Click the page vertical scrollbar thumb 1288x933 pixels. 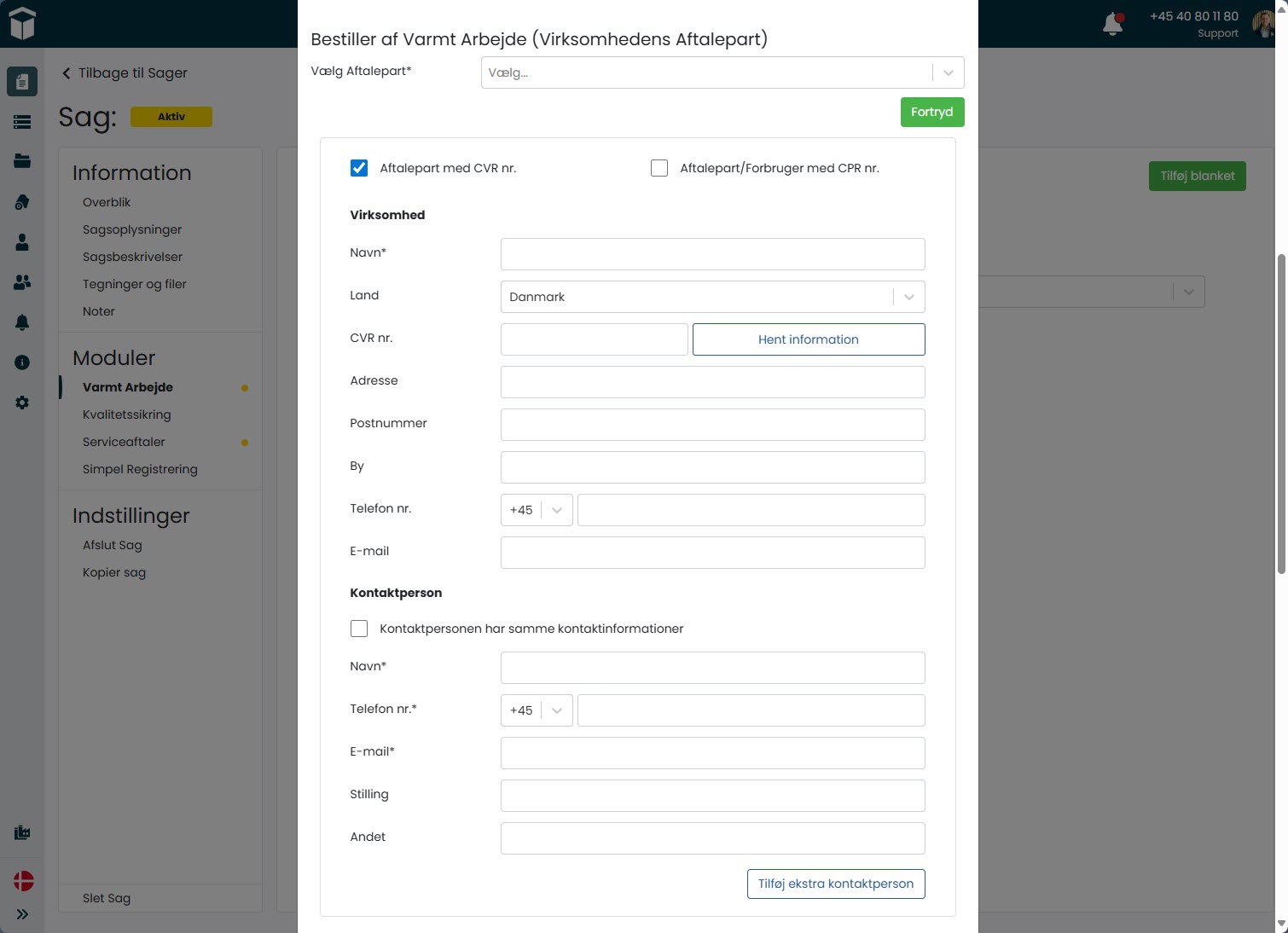point(1280,414)
